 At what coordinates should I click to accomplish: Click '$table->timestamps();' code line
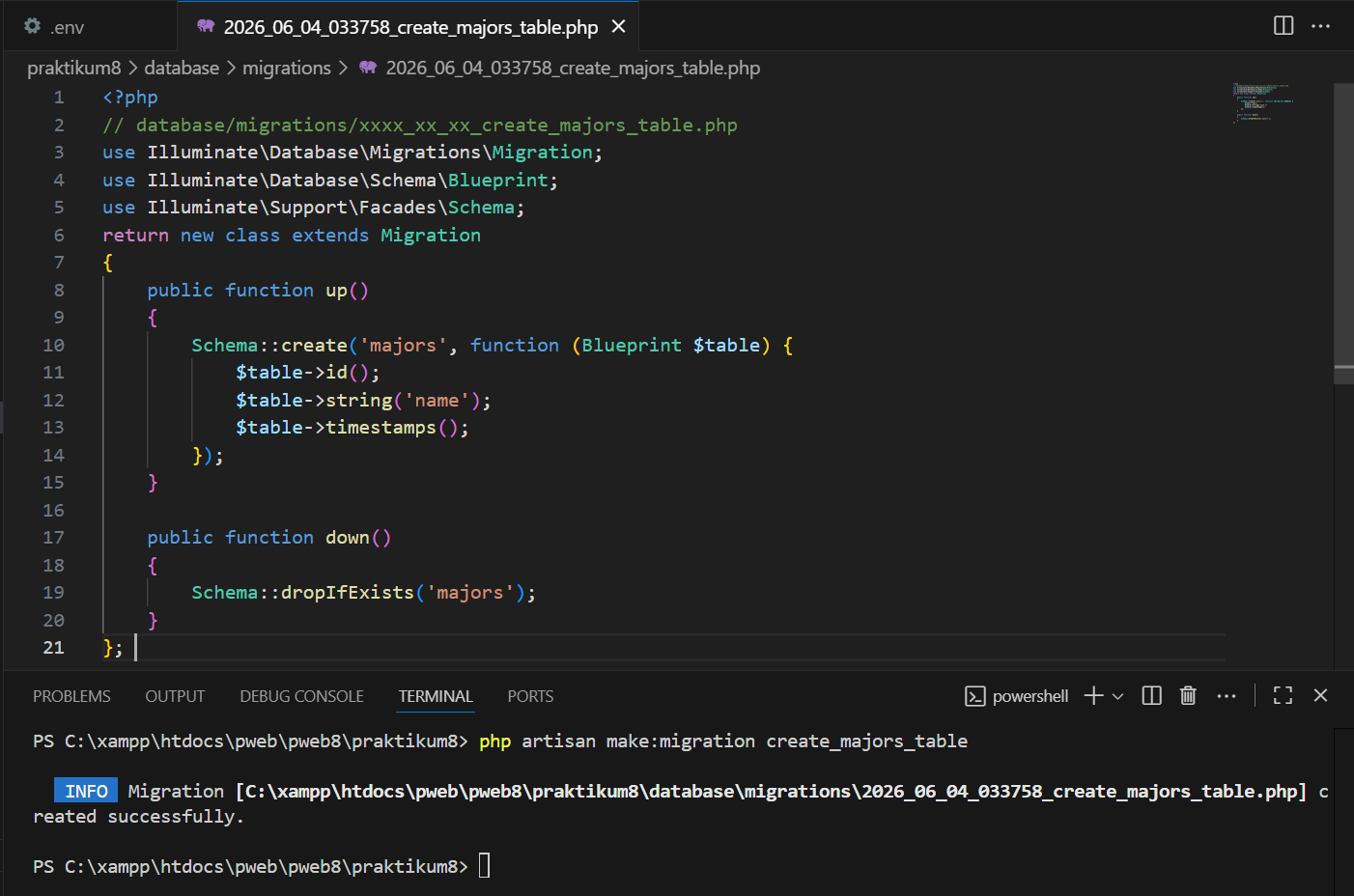click(x=352, y=427)
